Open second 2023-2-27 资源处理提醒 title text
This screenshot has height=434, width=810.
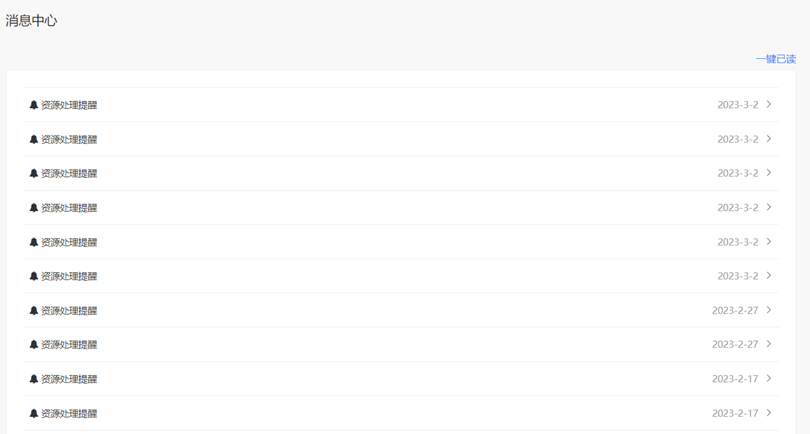tap(69, 345)
